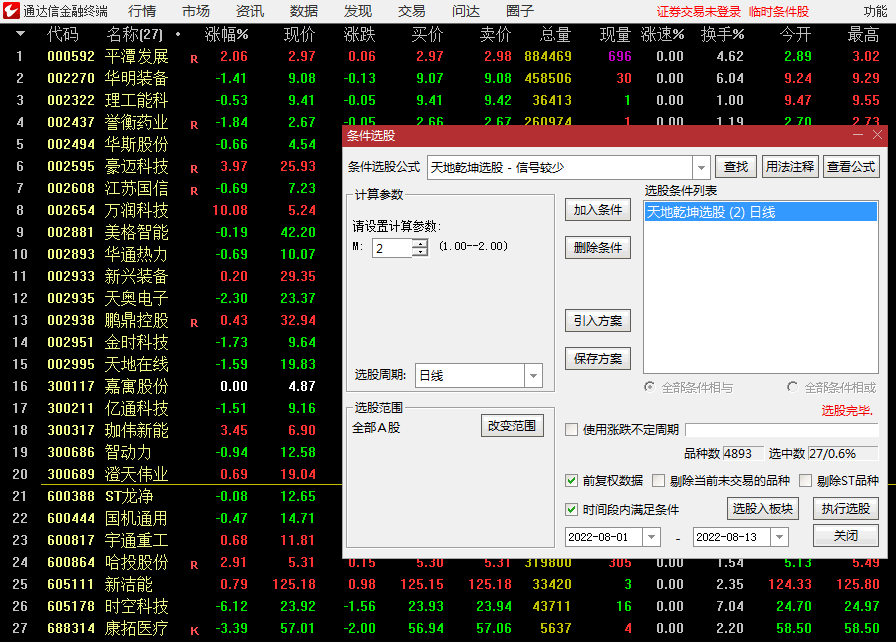The width and height of the screenshot is (896, 642).
Task: Check 使用涨跌不定周期 option
Action: [x=571, y=430]
